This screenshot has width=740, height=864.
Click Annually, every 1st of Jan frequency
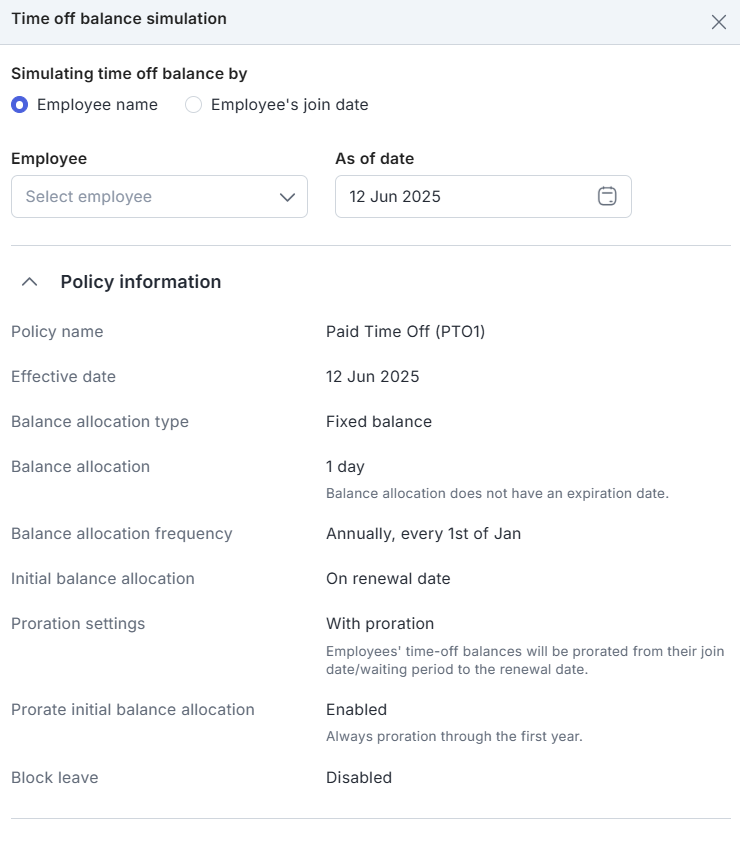point(423,534)
